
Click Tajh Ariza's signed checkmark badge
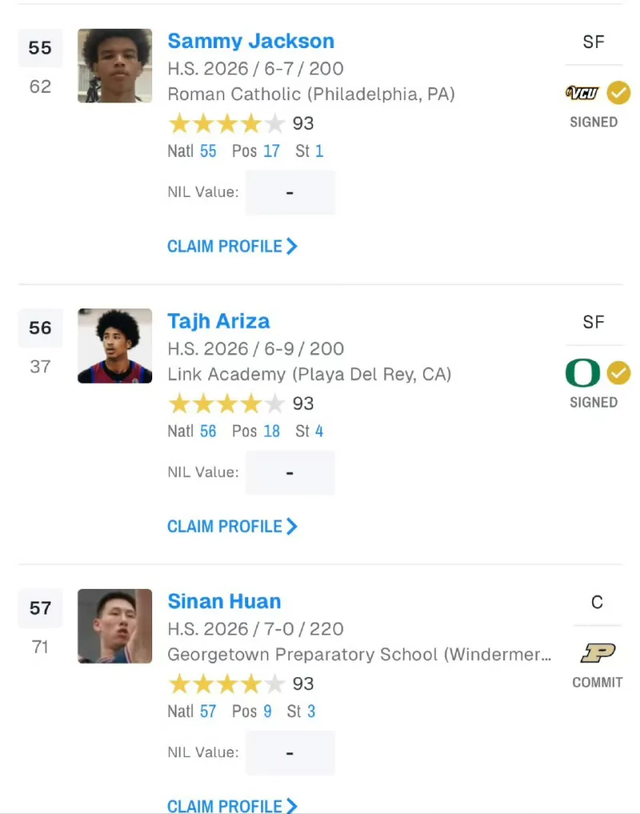(x=619, y=374)
